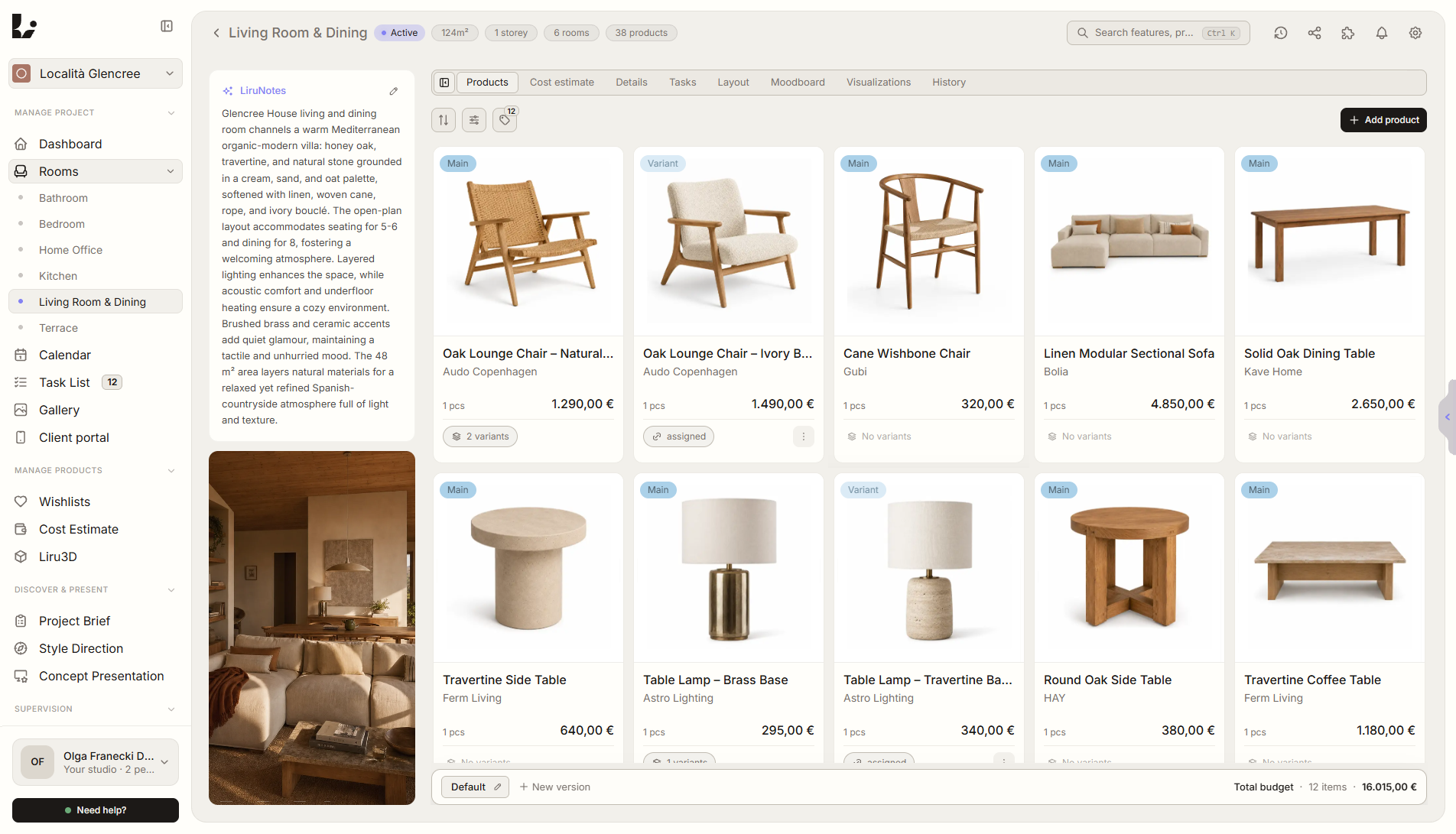Collapse the Manage Project section
This screenshot has width=1456, height=834.
coord(171,113)
